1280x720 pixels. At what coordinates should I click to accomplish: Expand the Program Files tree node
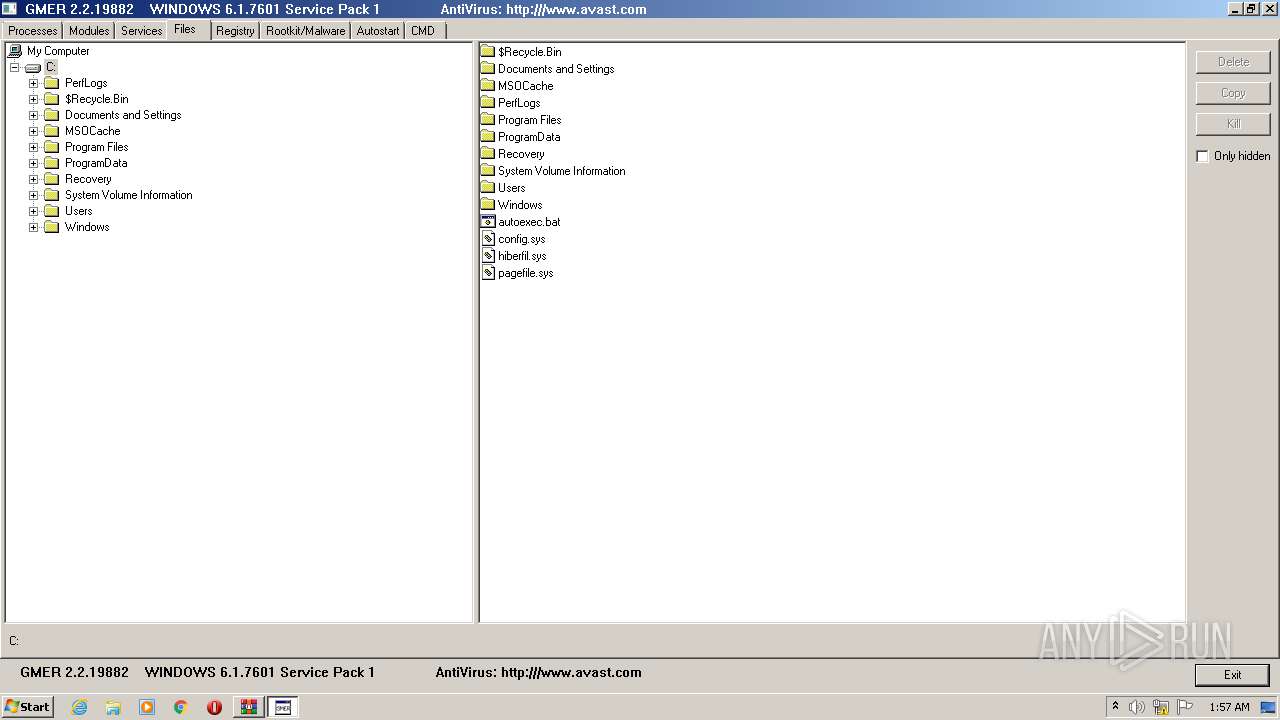tap(33, 147)
